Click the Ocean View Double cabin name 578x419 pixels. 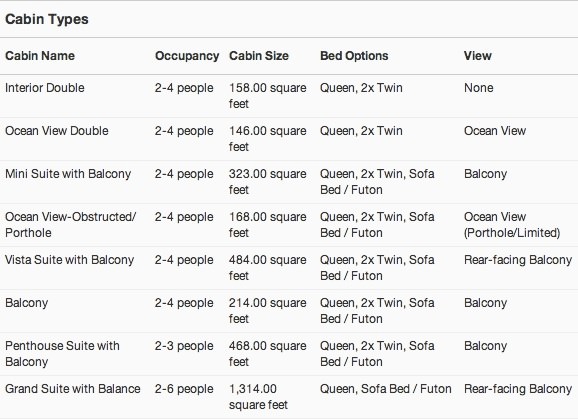point(57,131)
